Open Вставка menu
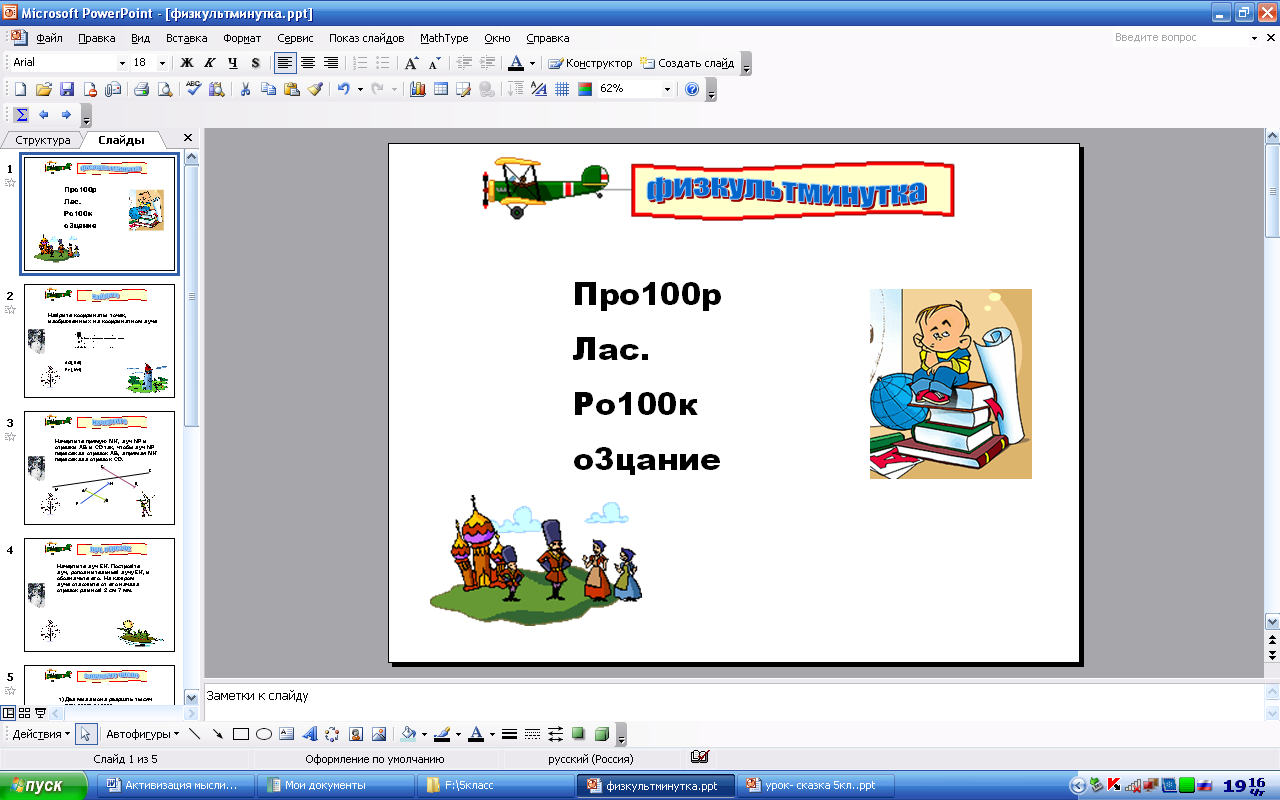This screenshot has height=800, width=1280. [x=186, y=38]
